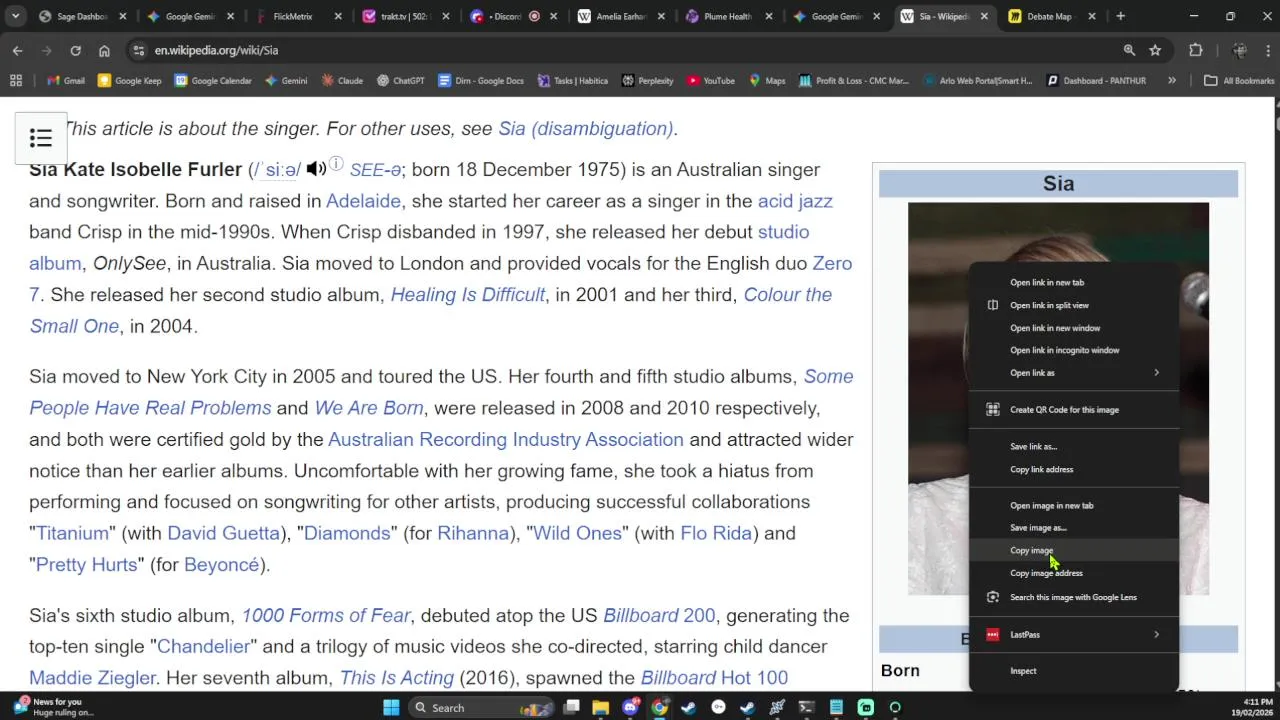Open the tab search dropdown arrow
Screen dimensions: 1280x720
[x=15, y=16]
